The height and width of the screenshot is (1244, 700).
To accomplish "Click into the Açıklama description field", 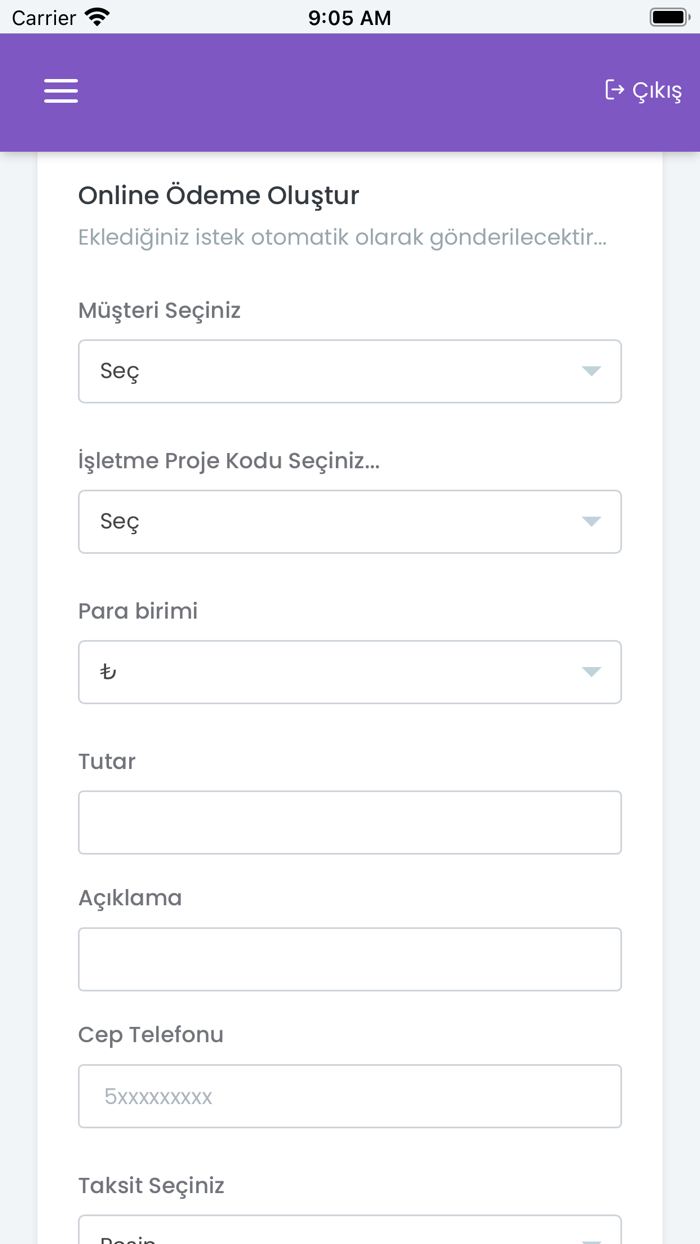I will pyautogui.click(x=349, y=959).
